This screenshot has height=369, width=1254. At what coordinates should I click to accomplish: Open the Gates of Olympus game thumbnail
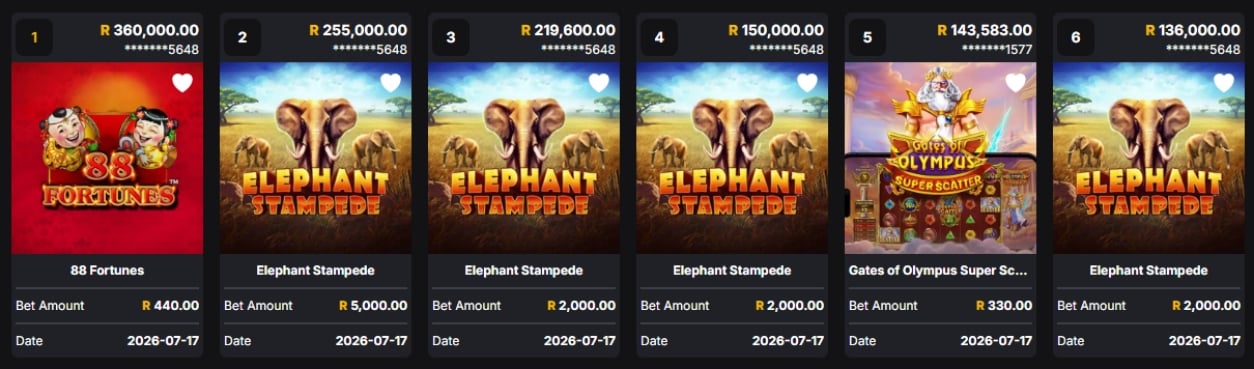940,158
